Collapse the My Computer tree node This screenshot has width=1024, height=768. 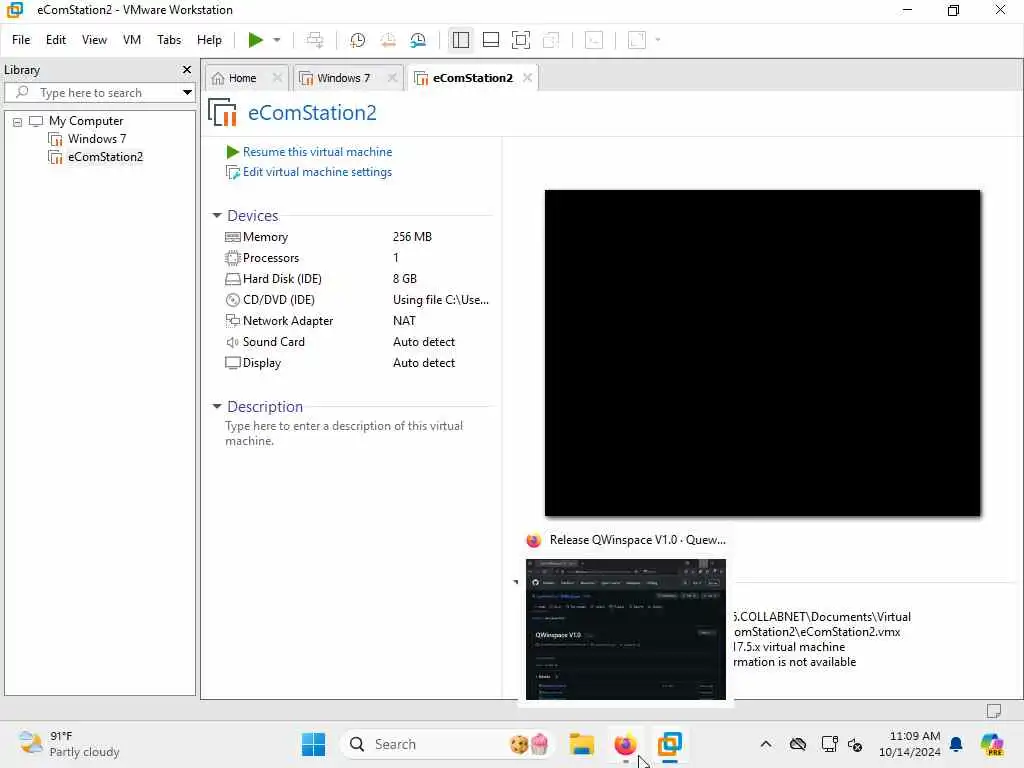tap(18, 121)
